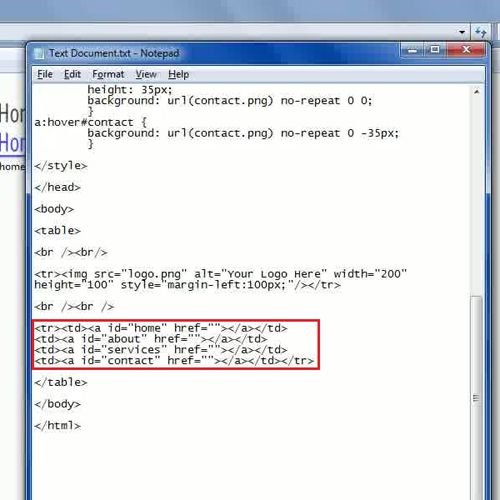Viewport: 500px width, 500px height.
Task: Click the Notepad document icon in title bar
Action: (39, 53)
